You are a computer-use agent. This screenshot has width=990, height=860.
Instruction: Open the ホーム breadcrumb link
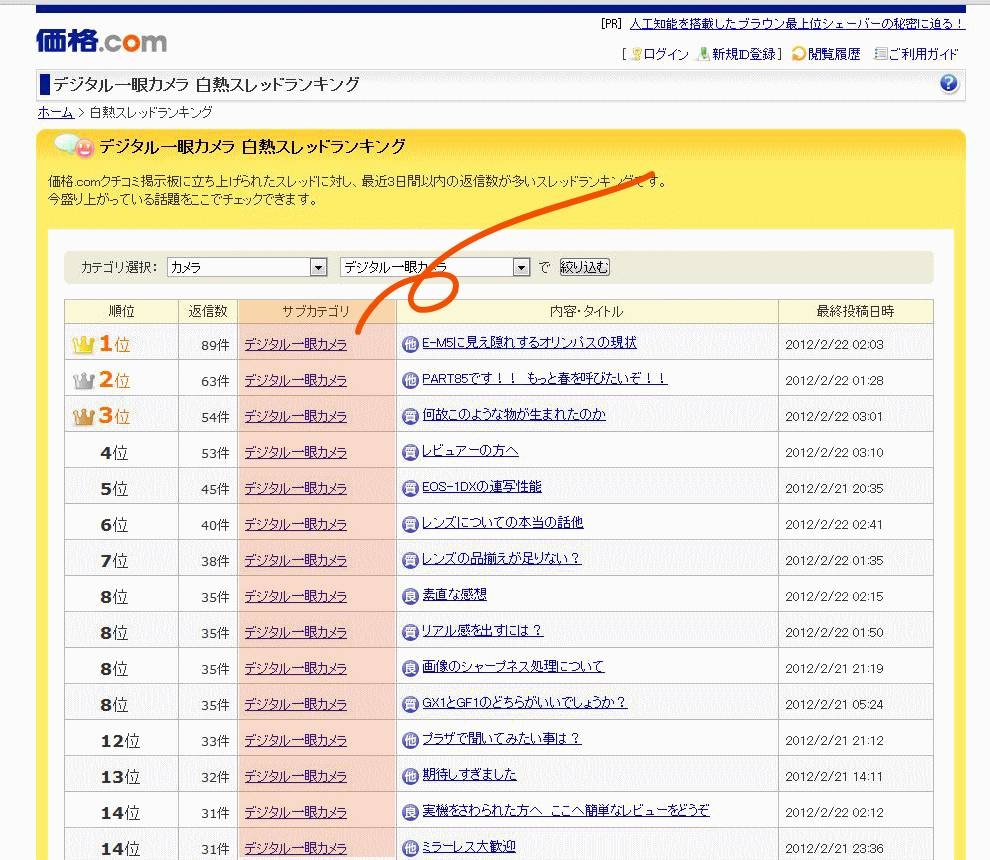tap(55, 113)
